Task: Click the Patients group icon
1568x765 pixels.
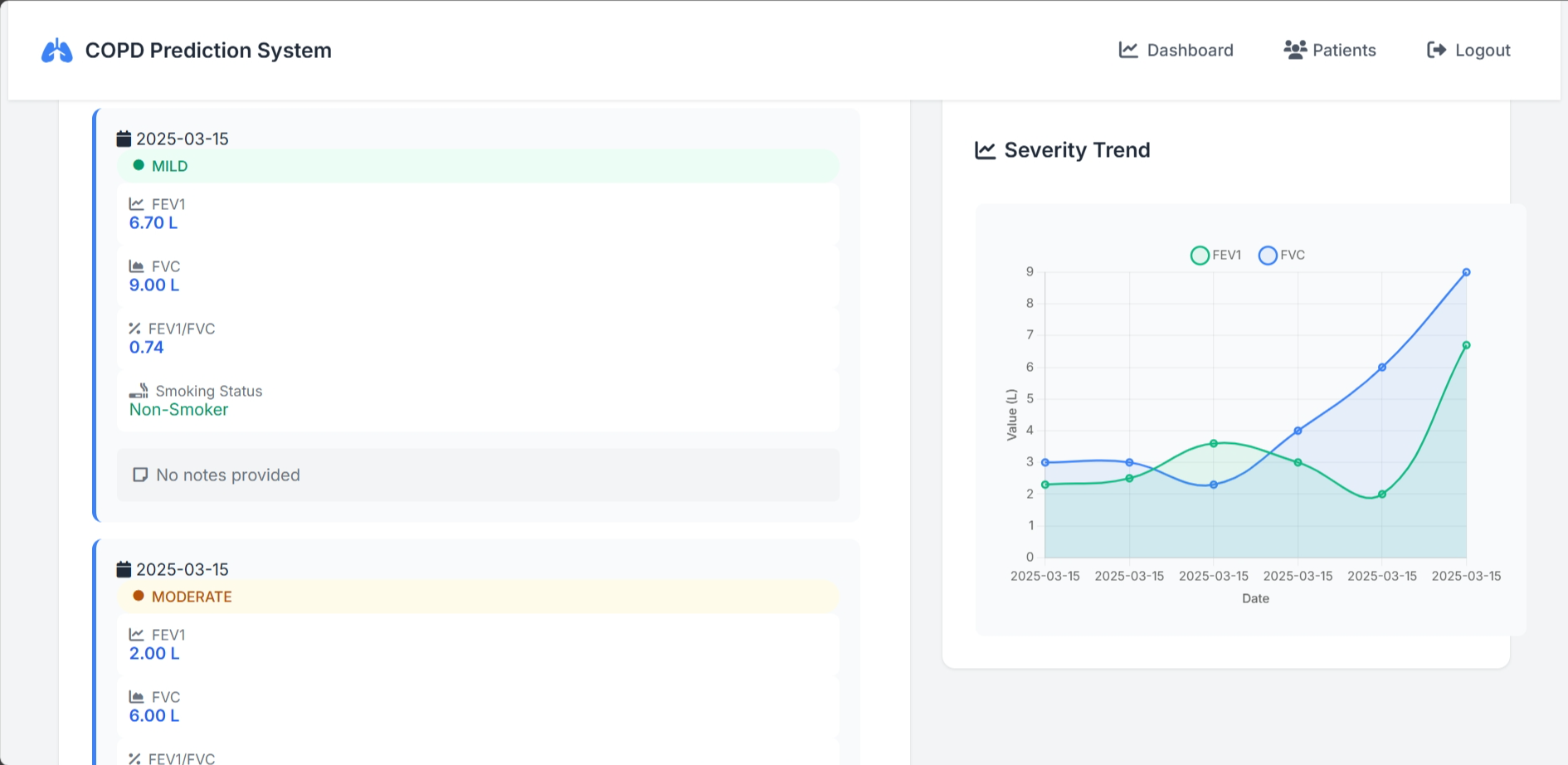Action: pyautogui.click(x=1294, y=50)
